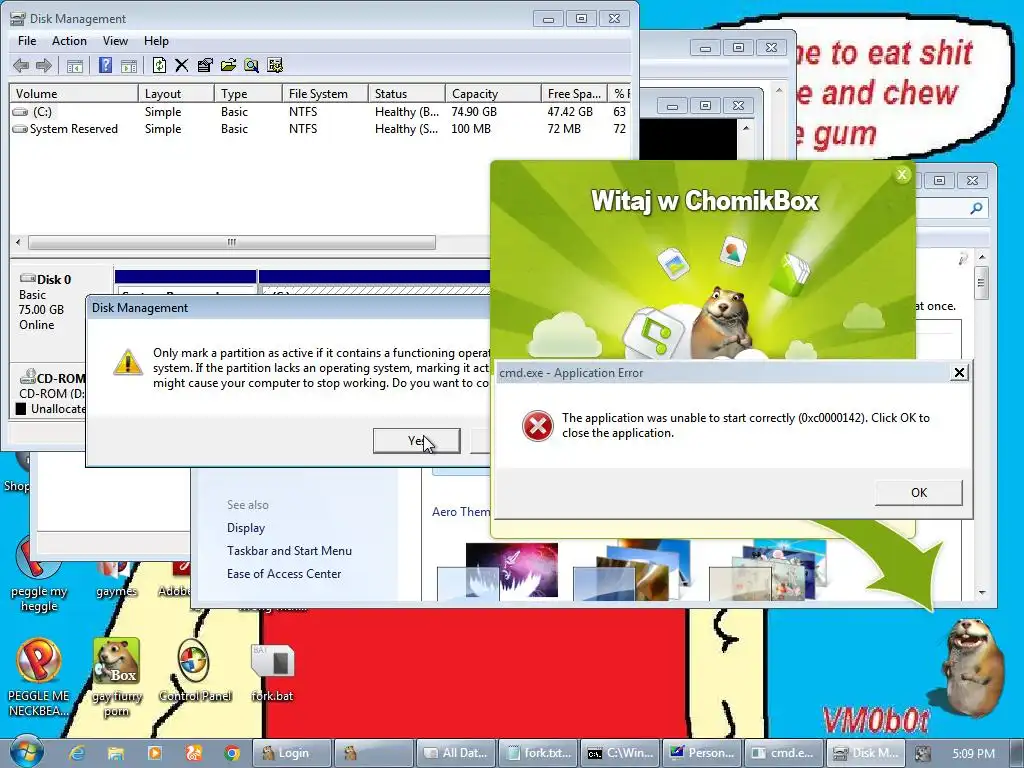Switch to the Login taskbar button
Screen dimensions: 1024x768
click(x=292, y=753)
